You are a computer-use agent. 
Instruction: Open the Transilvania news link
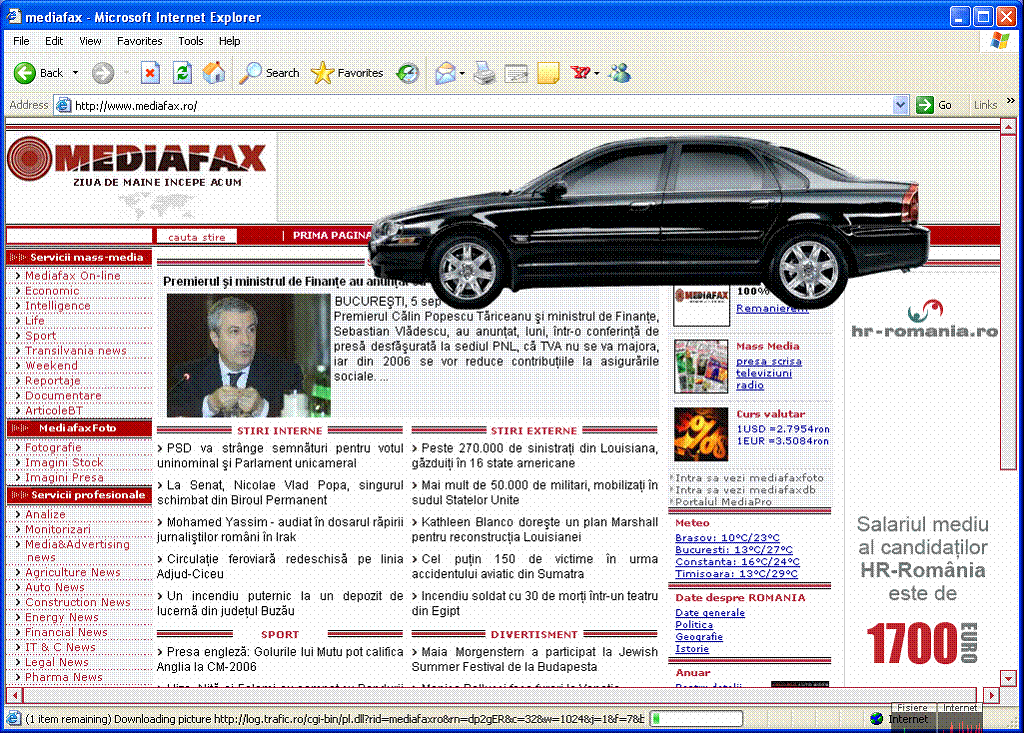76,351
